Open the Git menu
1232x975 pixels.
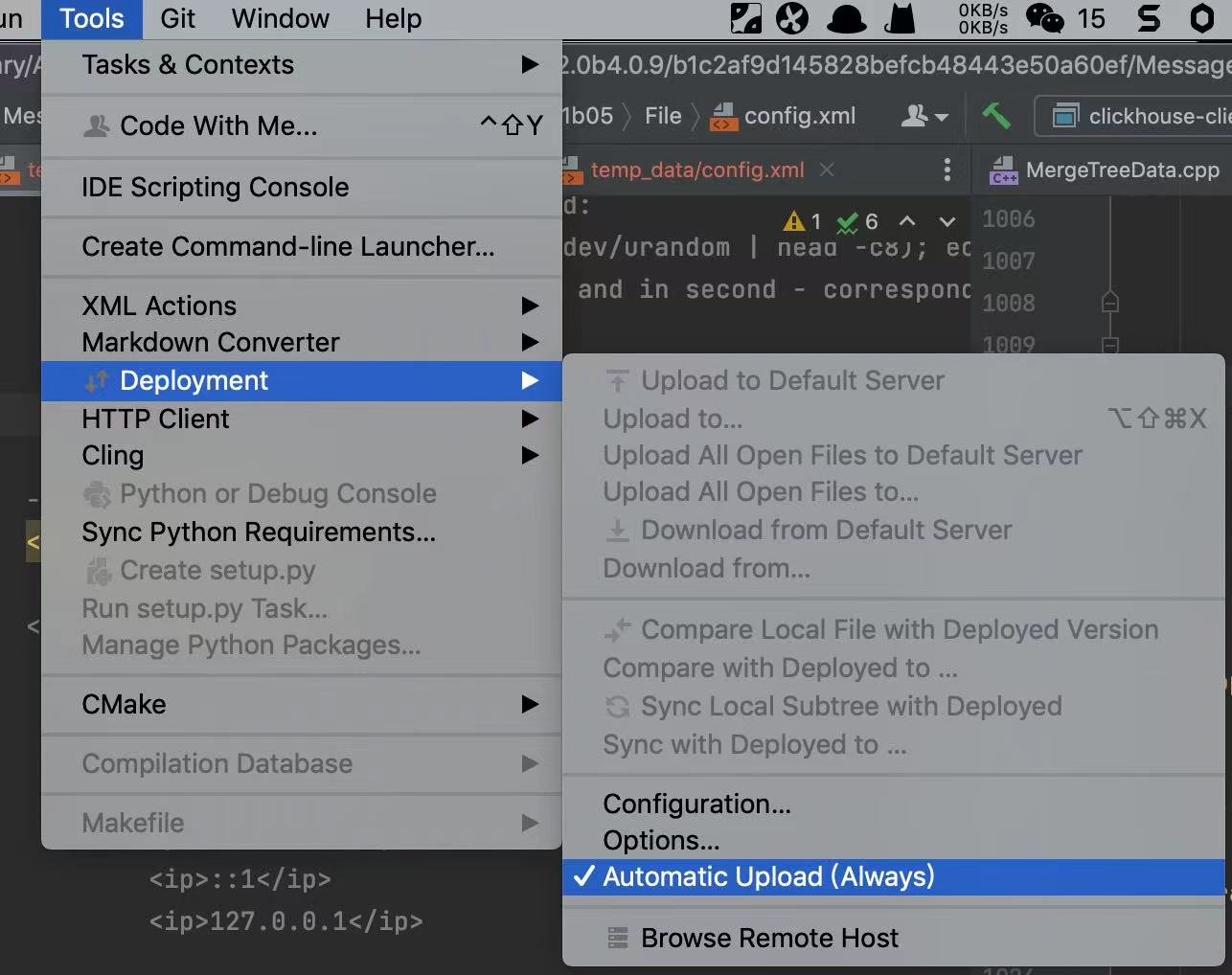[x=177, y=18]
